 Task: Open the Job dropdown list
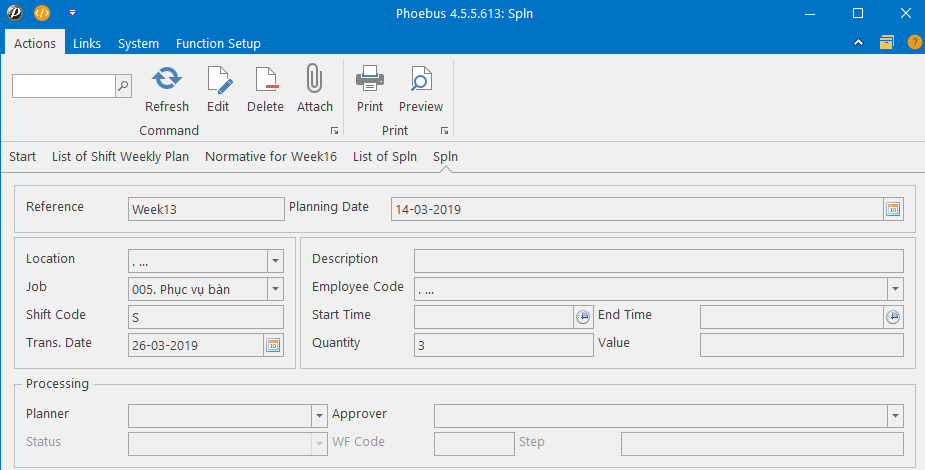click(275, 289)
